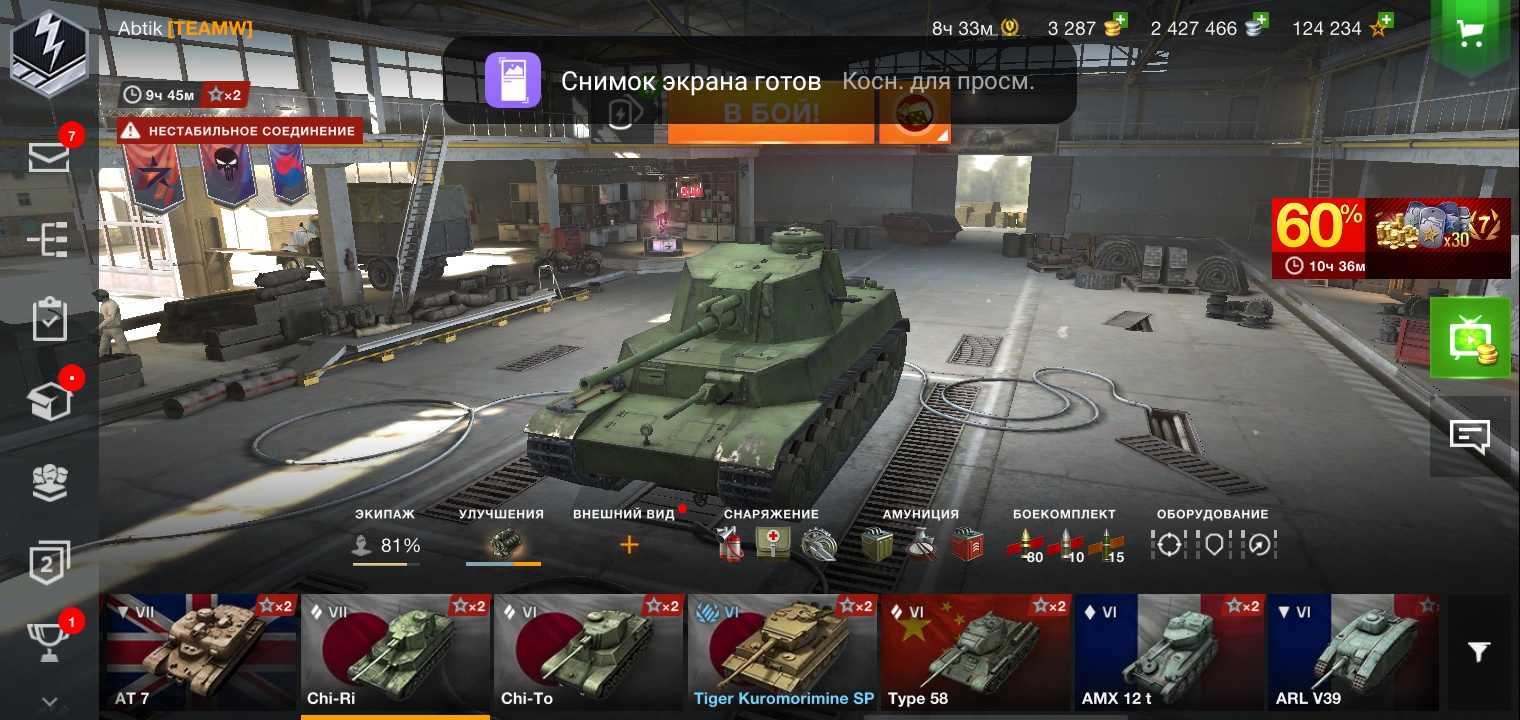Screen dimensions: 1520x720
Task: Select the Chi-To tank in carousel
Action: (x=589, y=652)
